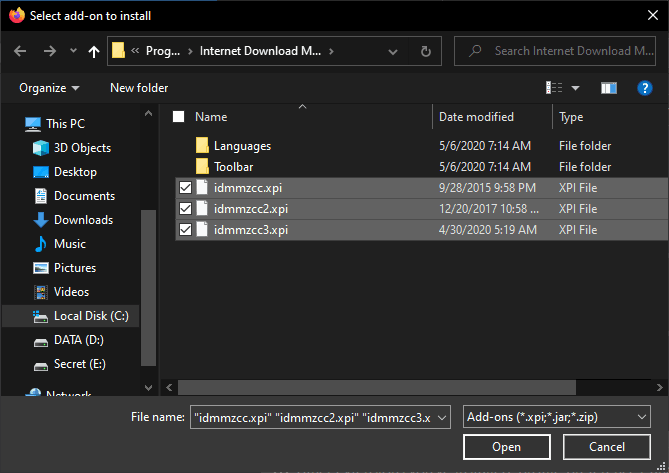Expand the File name dropdown arrow
This screenshot has height=473, width=669.
tap(442, 418)
